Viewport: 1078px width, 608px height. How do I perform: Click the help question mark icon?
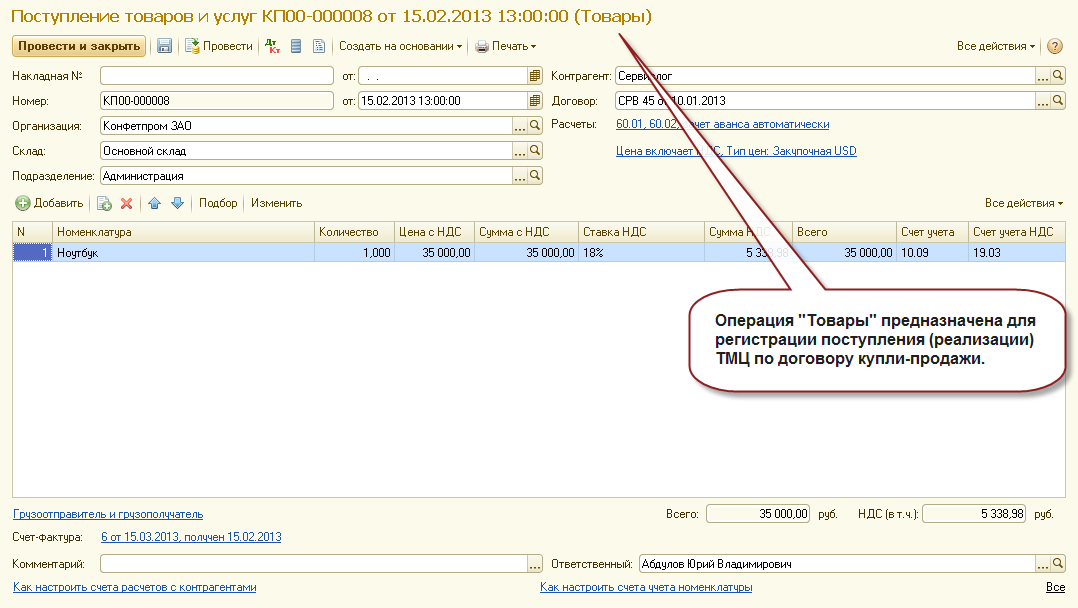pos(1055,46)
